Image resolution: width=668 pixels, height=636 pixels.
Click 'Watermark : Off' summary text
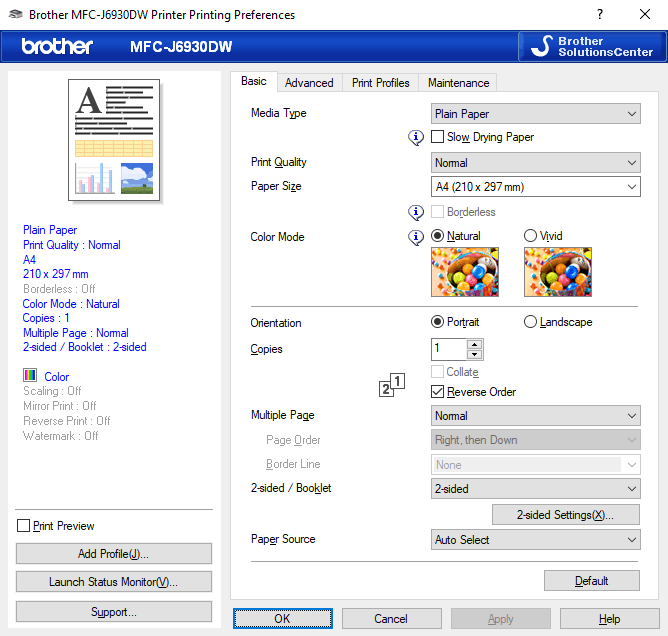point(61,436)
